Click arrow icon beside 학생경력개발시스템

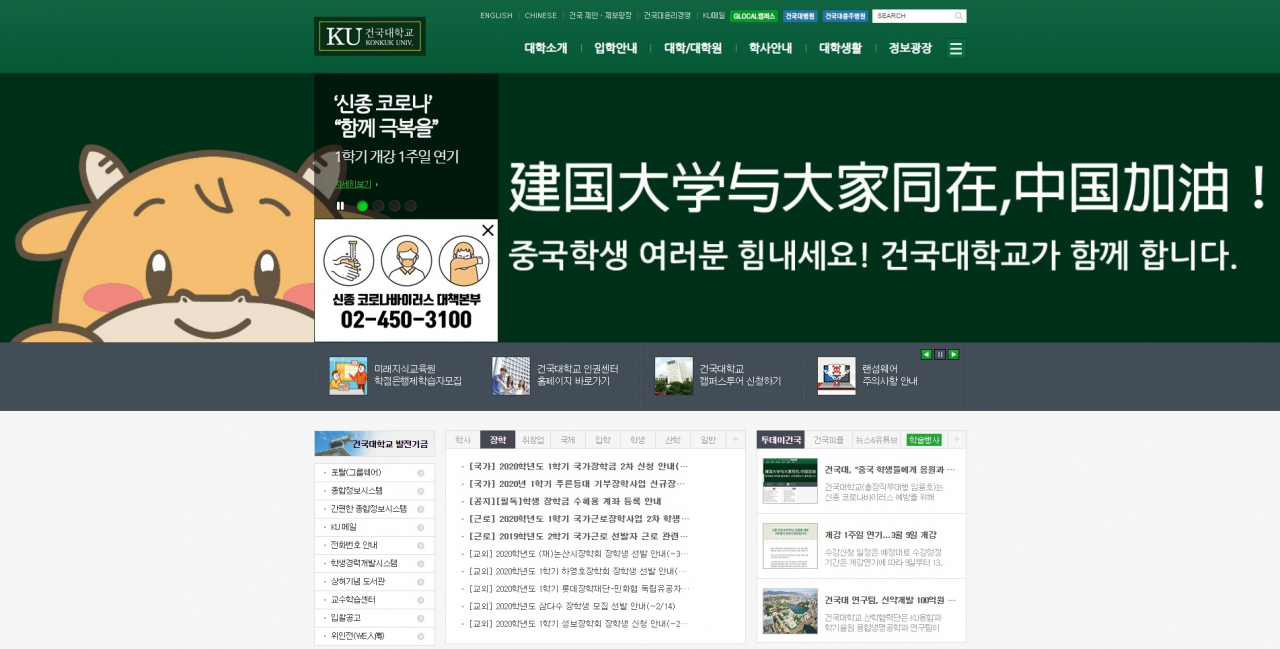[421, 563]
